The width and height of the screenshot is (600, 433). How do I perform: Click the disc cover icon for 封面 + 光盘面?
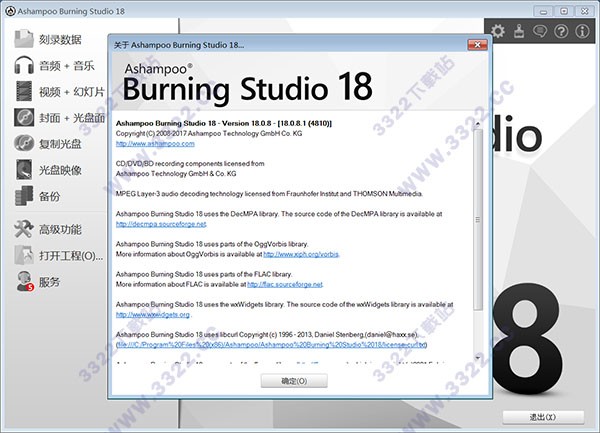(x=24, y=117)
